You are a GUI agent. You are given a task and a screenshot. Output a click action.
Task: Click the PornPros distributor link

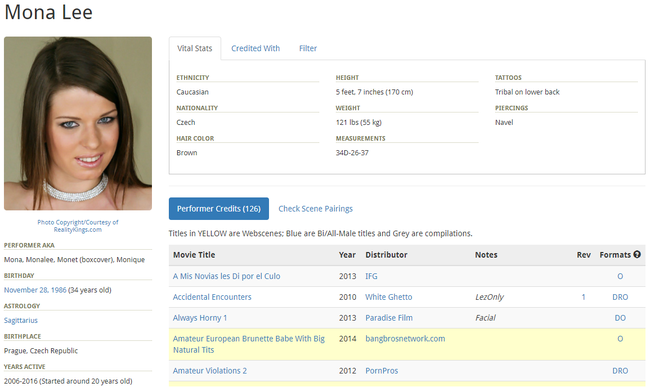coord(381,371)
